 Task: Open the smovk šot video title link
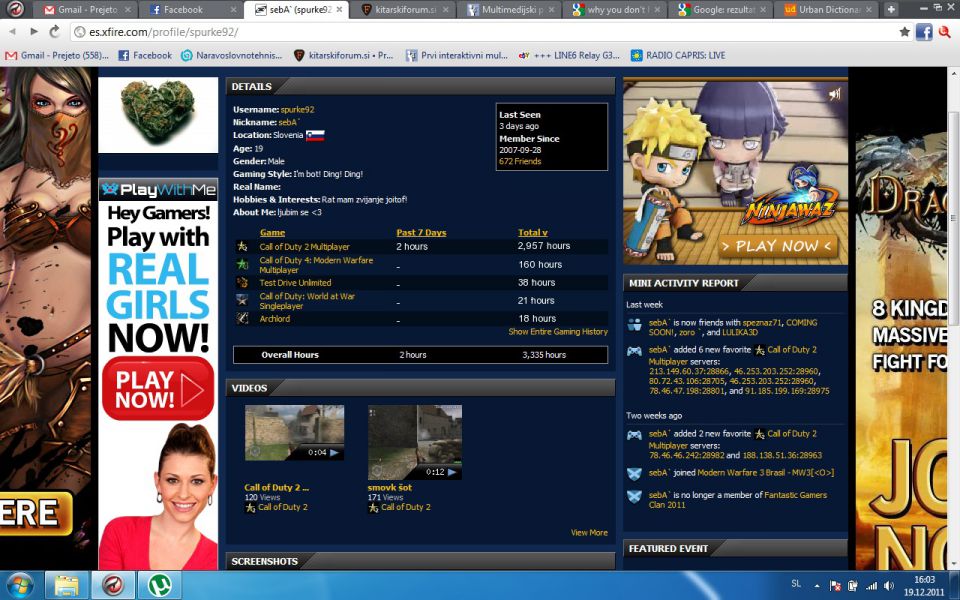tap(389, 487)
